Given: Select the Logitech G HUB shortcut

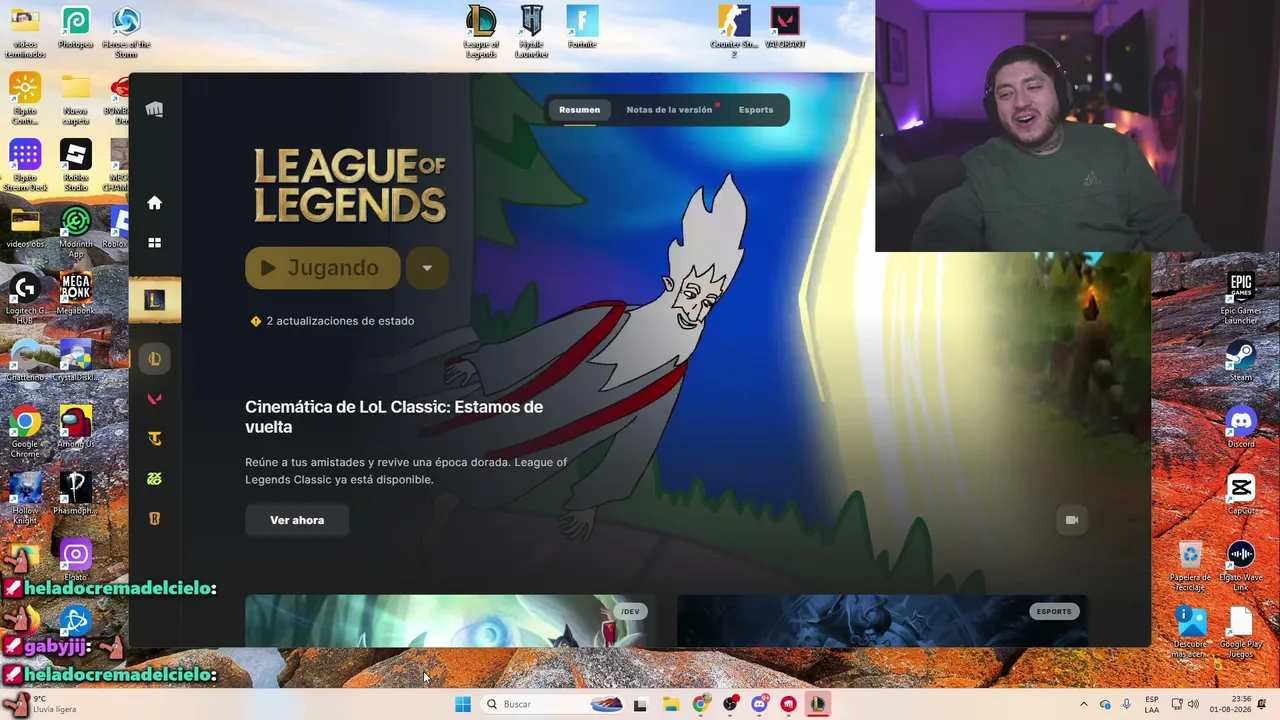Looking at the screenshot, I should point(25,298).
